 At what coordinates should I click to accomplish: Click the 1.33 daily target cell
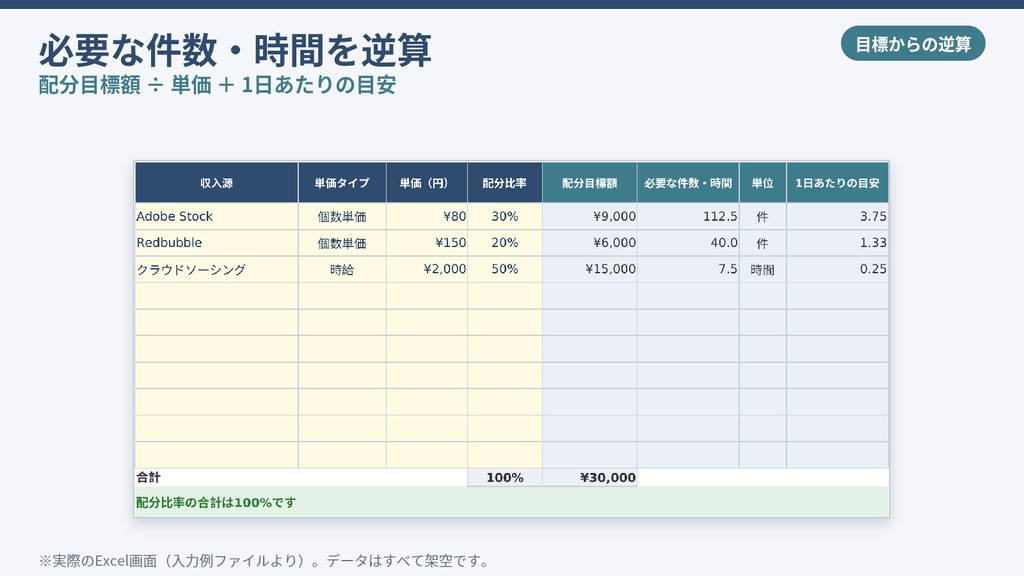[837, 243]
